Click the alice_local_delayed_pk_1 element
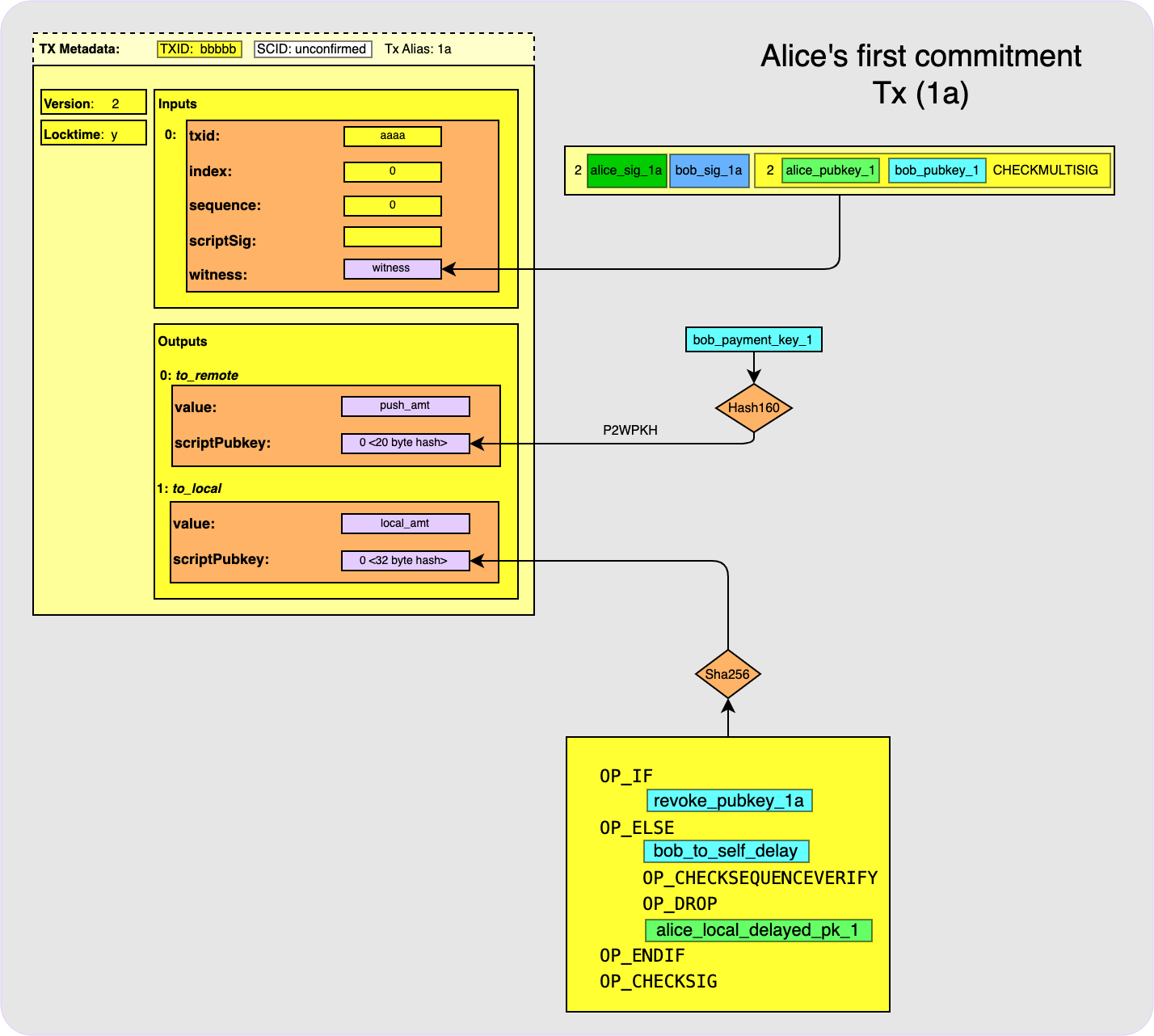This screenshot has width=1154, height=1036. (x=758, y=930)
